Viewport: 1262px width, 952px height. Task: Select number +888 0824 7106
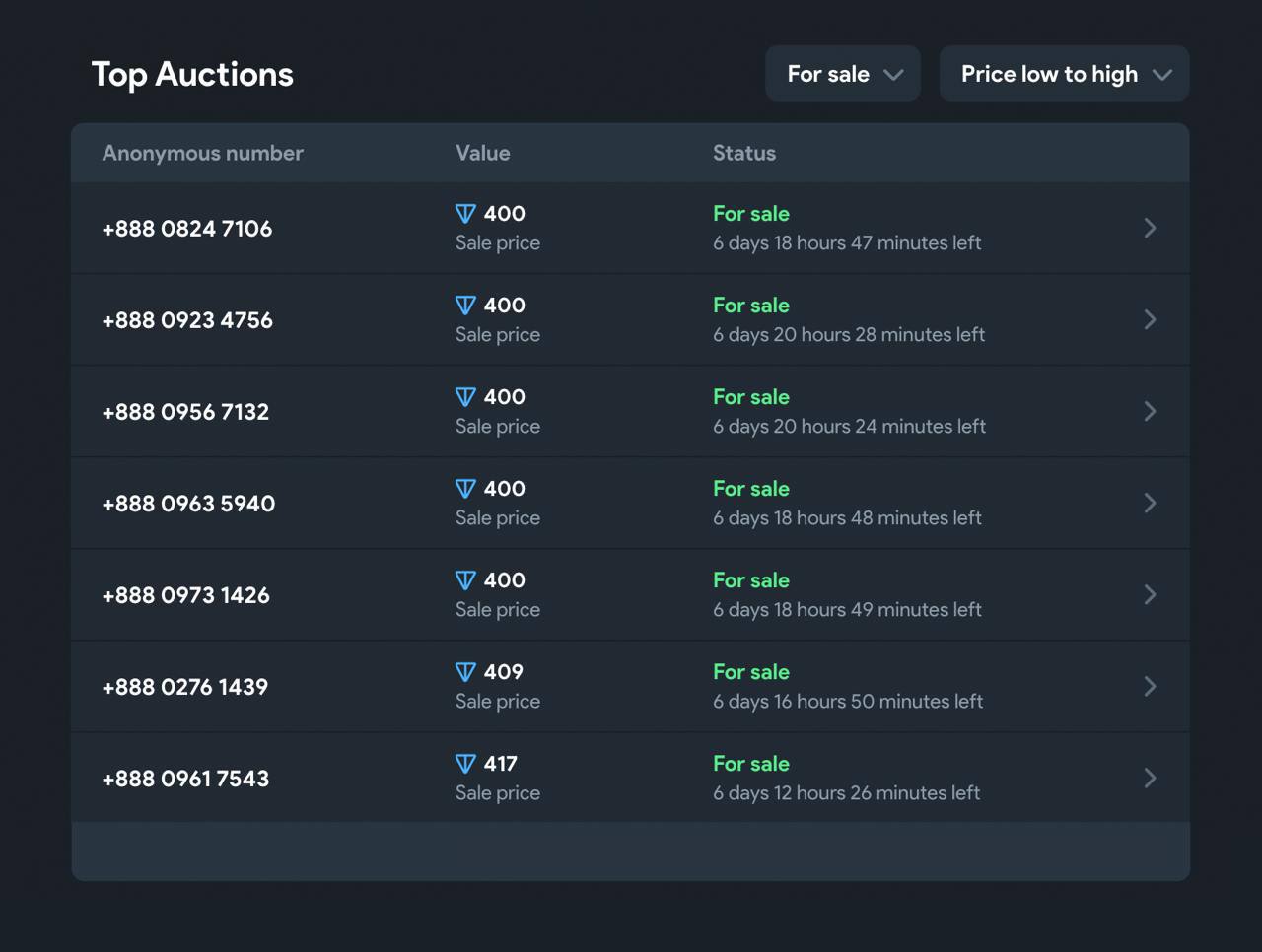[x=187, y=229]
